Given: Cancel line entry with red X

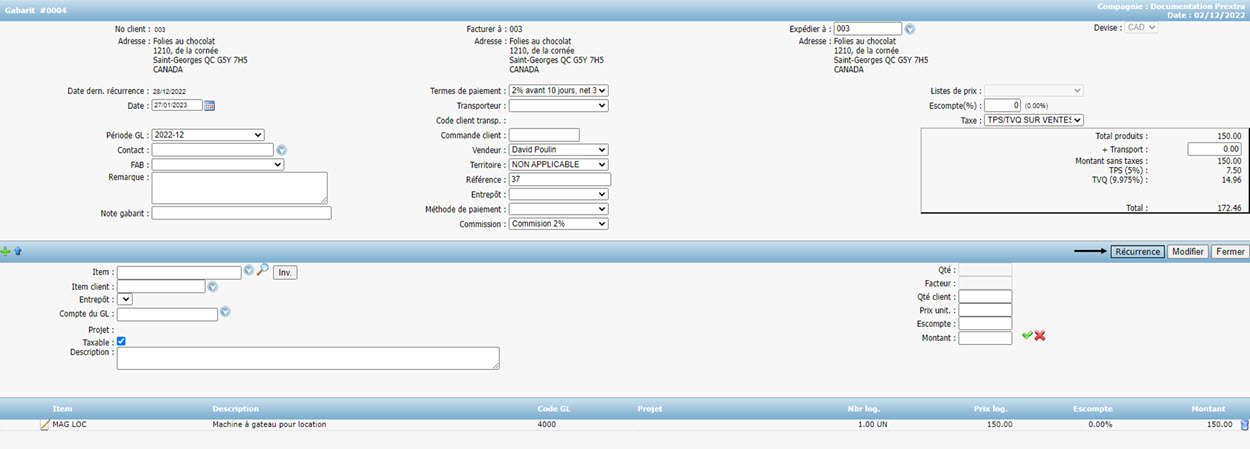Looking at the screenshot, I should 1040,336.
